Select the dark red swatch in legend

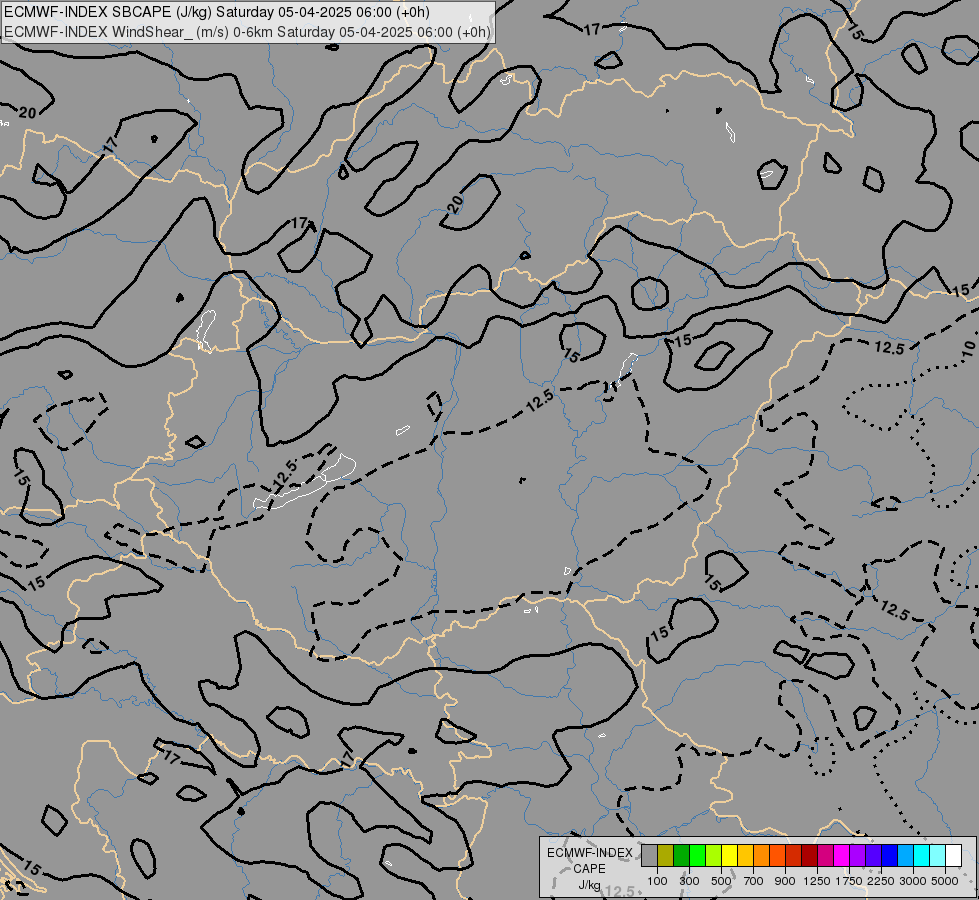tap(810, 855)
